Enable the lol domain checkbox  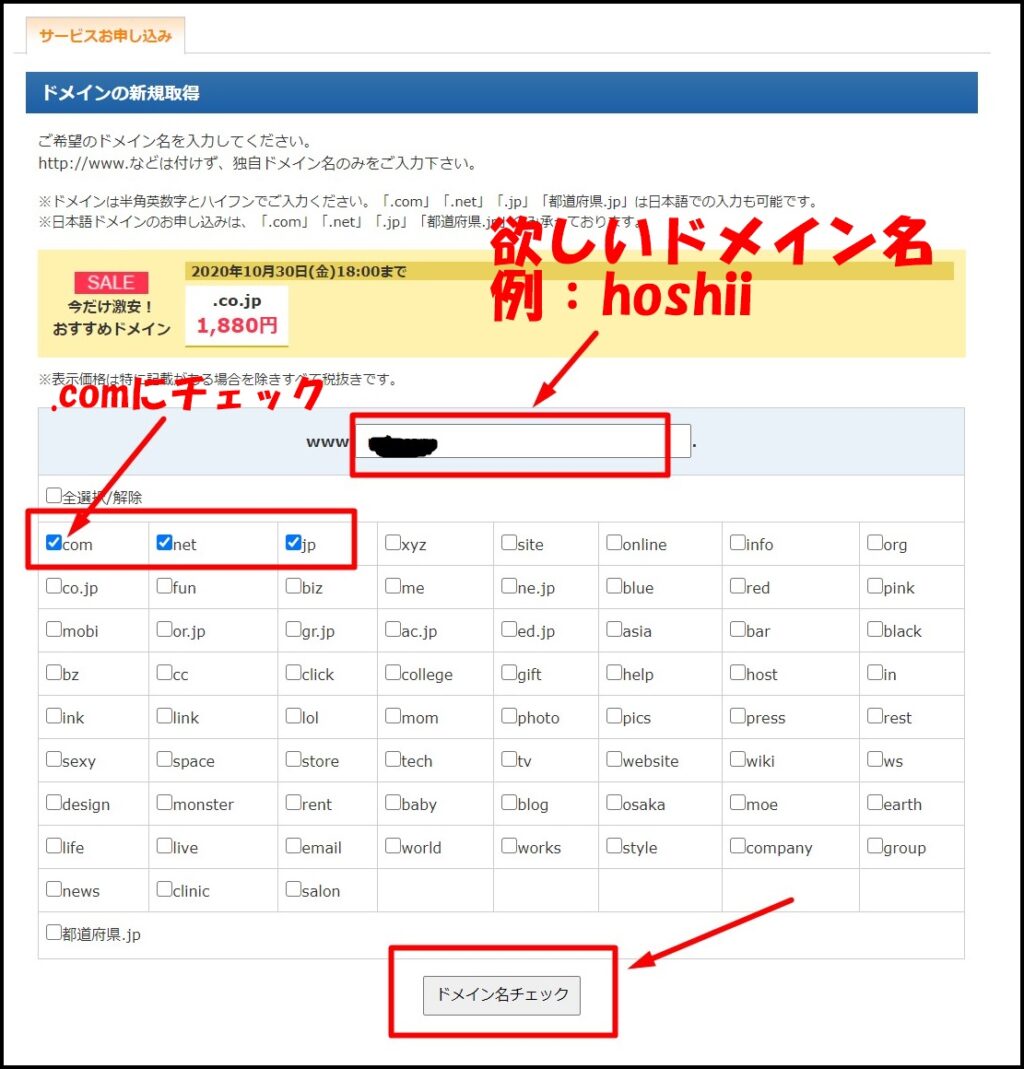coord(293,715)
